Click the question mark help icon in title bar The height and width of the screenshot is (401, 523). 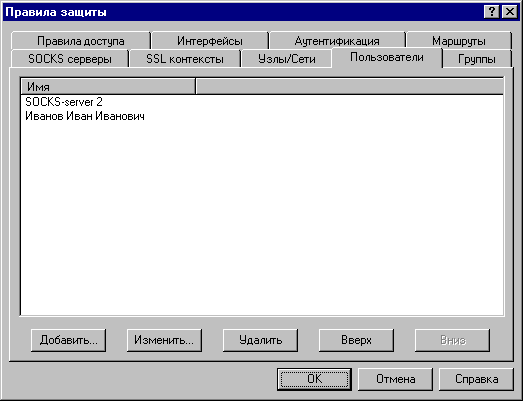click(491, 12)
